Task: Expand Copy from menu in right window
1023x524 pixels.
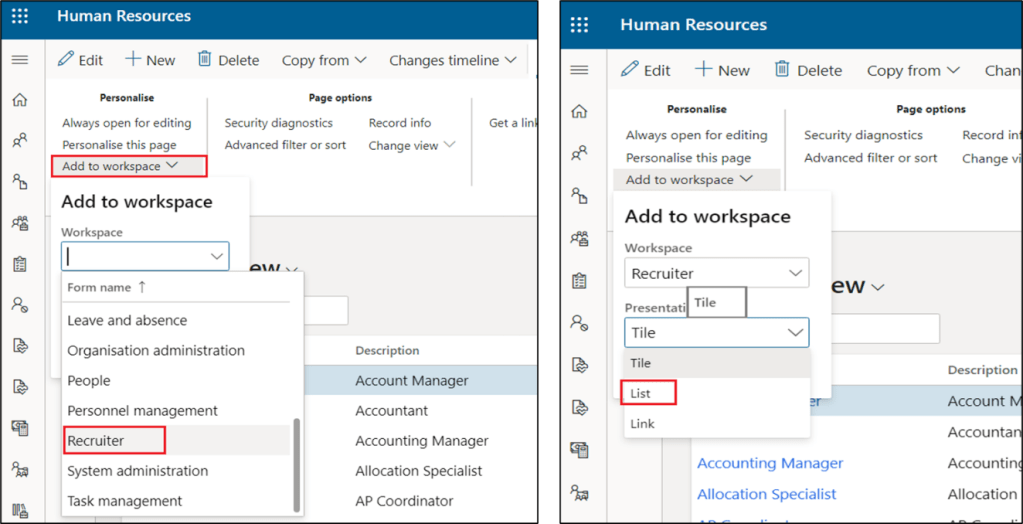Action: [912, 70]
